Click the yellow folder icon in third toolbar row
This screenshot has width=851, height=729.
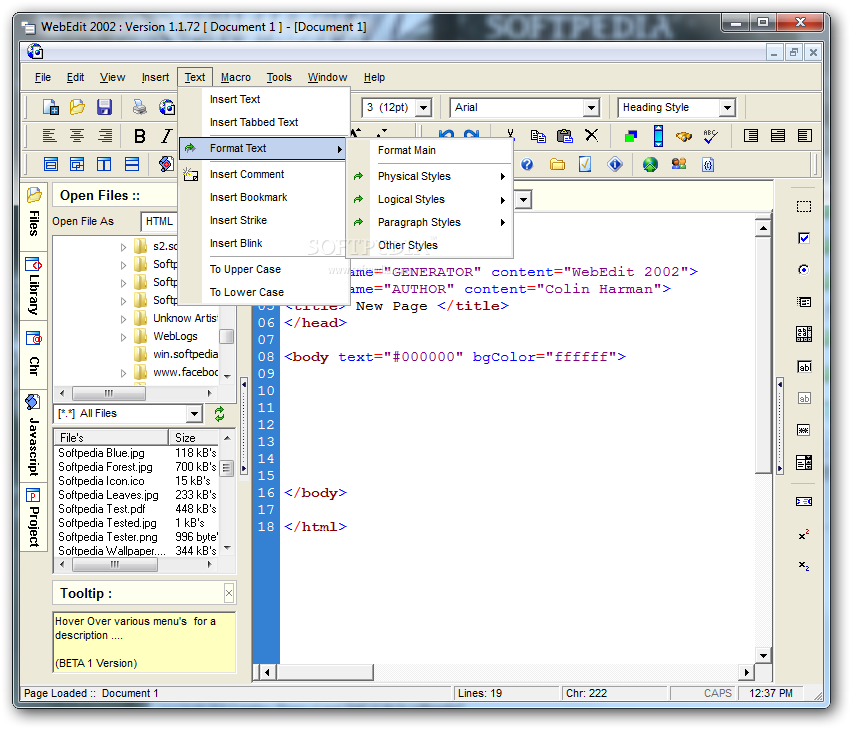click(557, 164)
